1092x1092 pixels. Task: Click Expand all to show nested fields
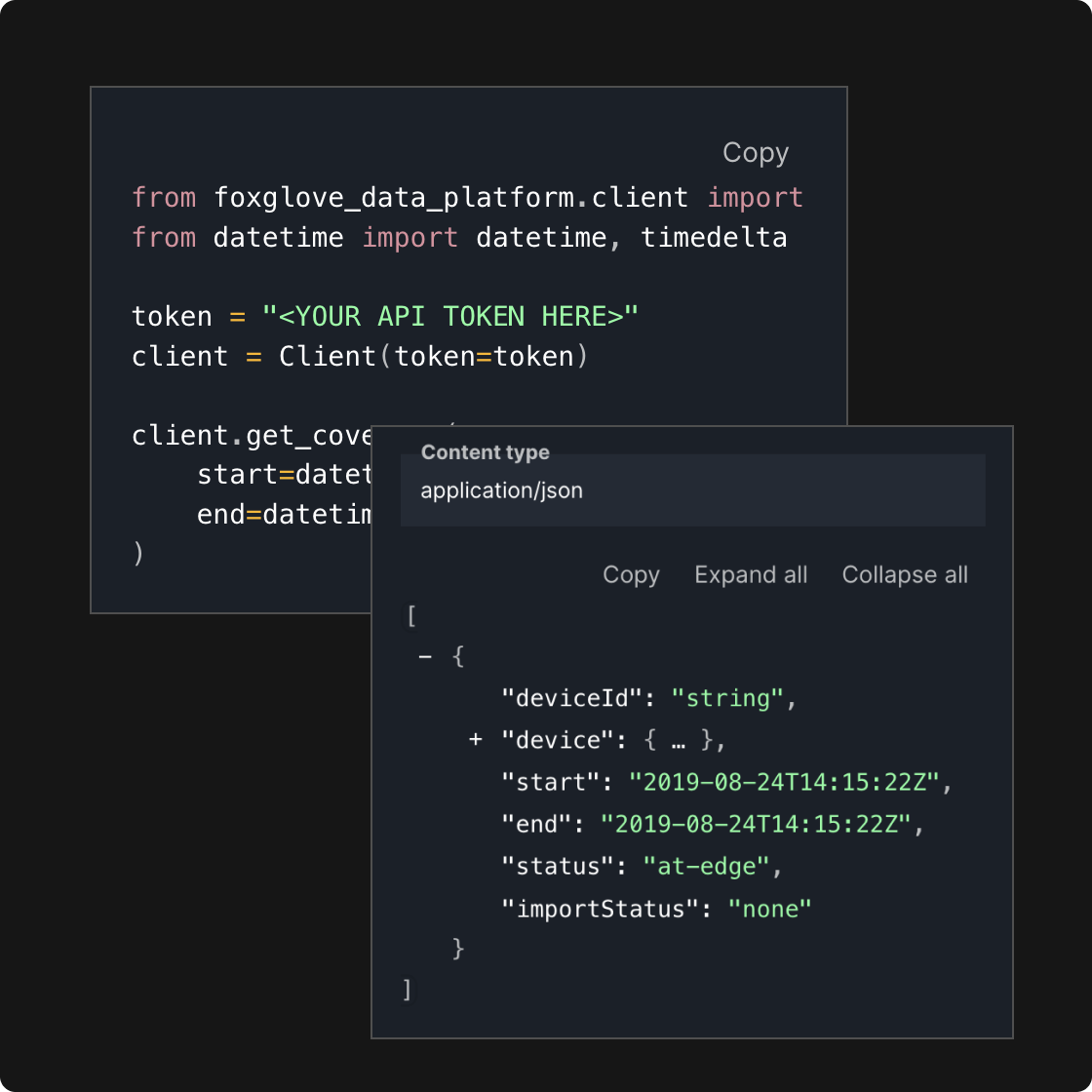[751, 575]
